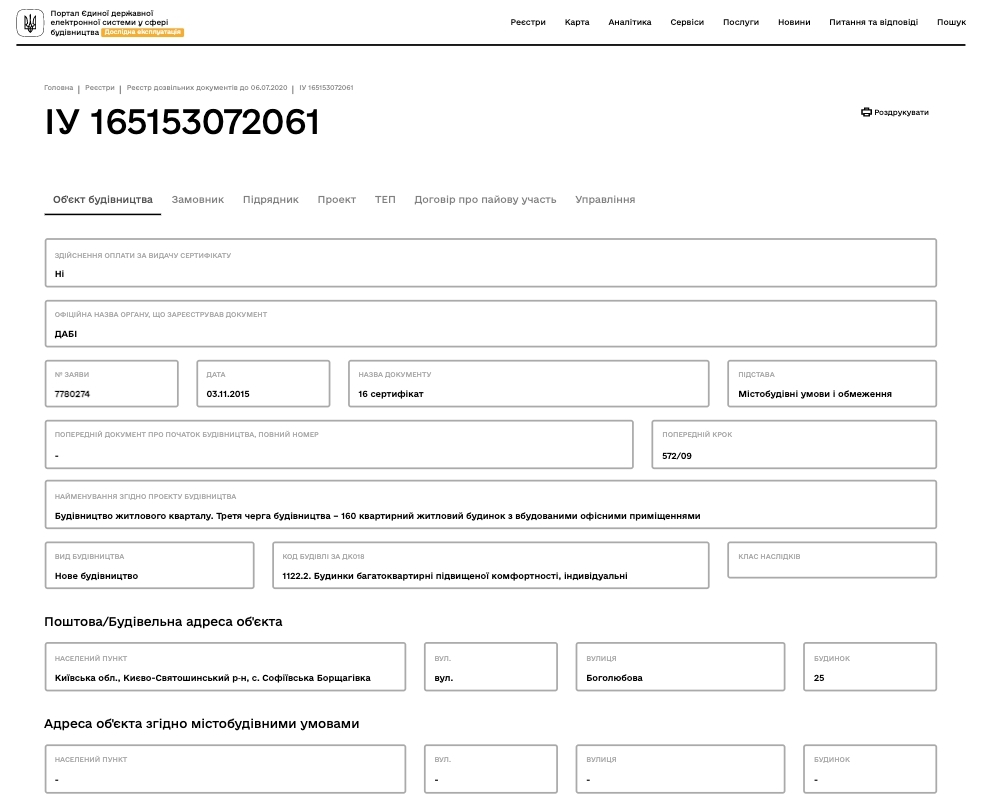Click the street type value вул.

pyautogui.click(x=444, y=678)
